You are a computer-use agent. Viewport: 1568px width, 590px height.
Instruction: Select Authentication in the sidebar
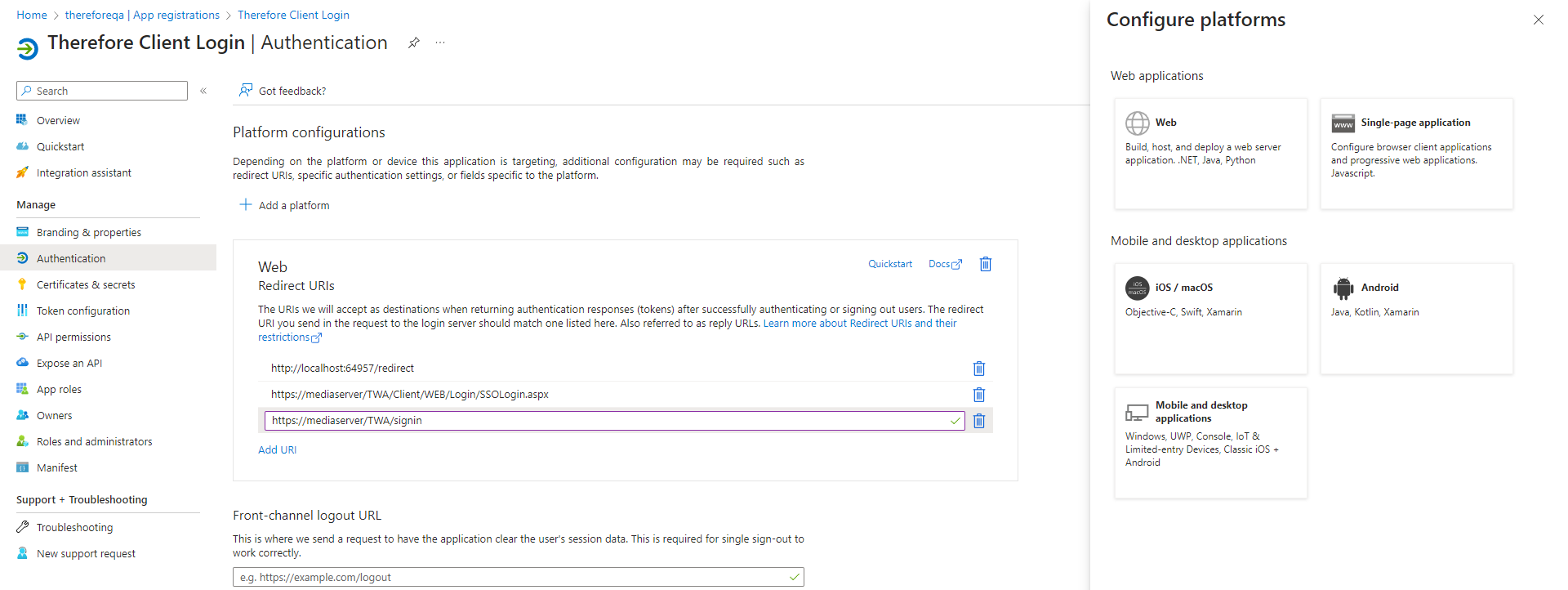point(108,258)
